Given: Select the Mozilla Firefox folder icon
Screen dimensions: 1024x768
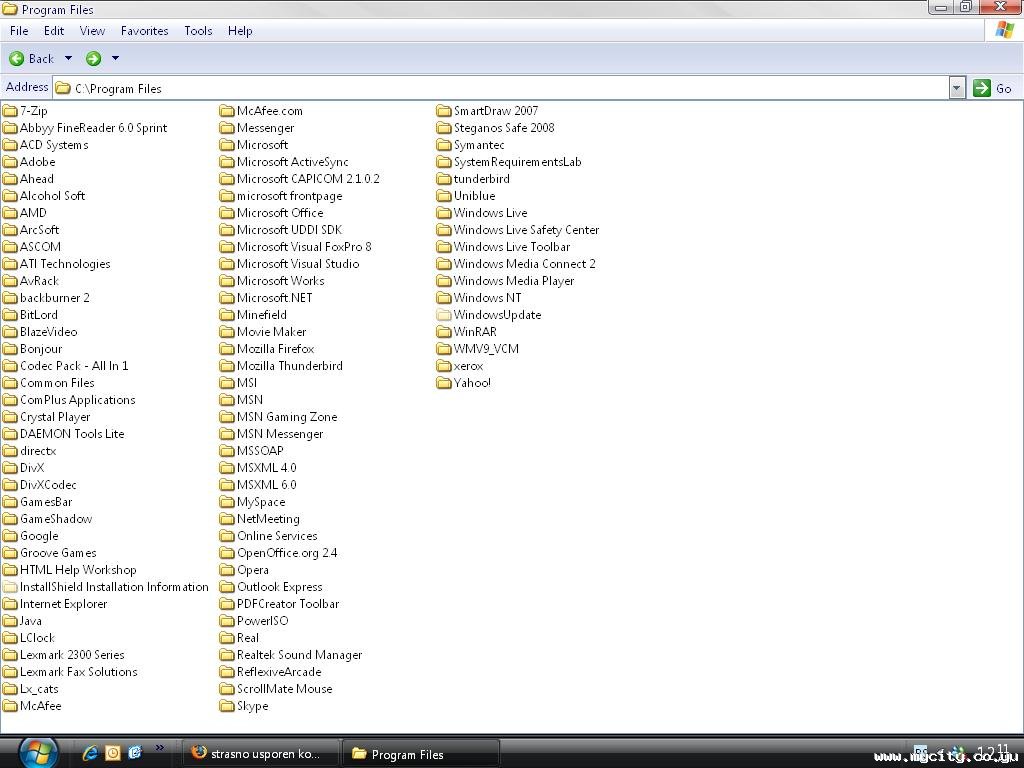Looking at the screenshot, I should coord(227,349).
